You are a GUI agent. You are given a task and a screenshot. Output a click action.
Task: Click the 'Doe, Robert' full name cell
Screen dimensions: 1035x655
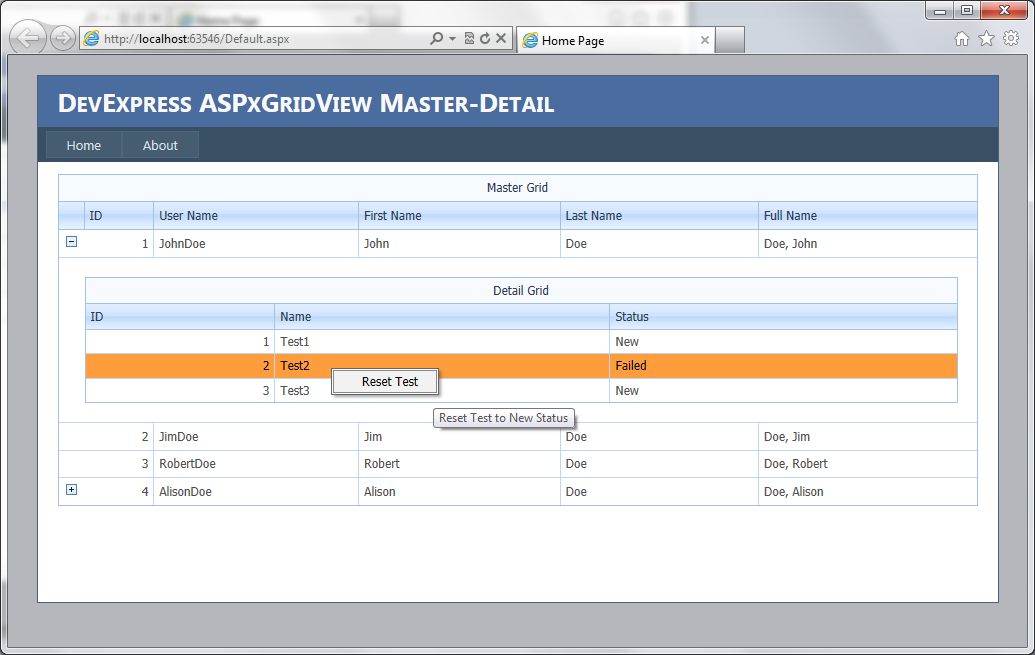[x=868, y=464]
